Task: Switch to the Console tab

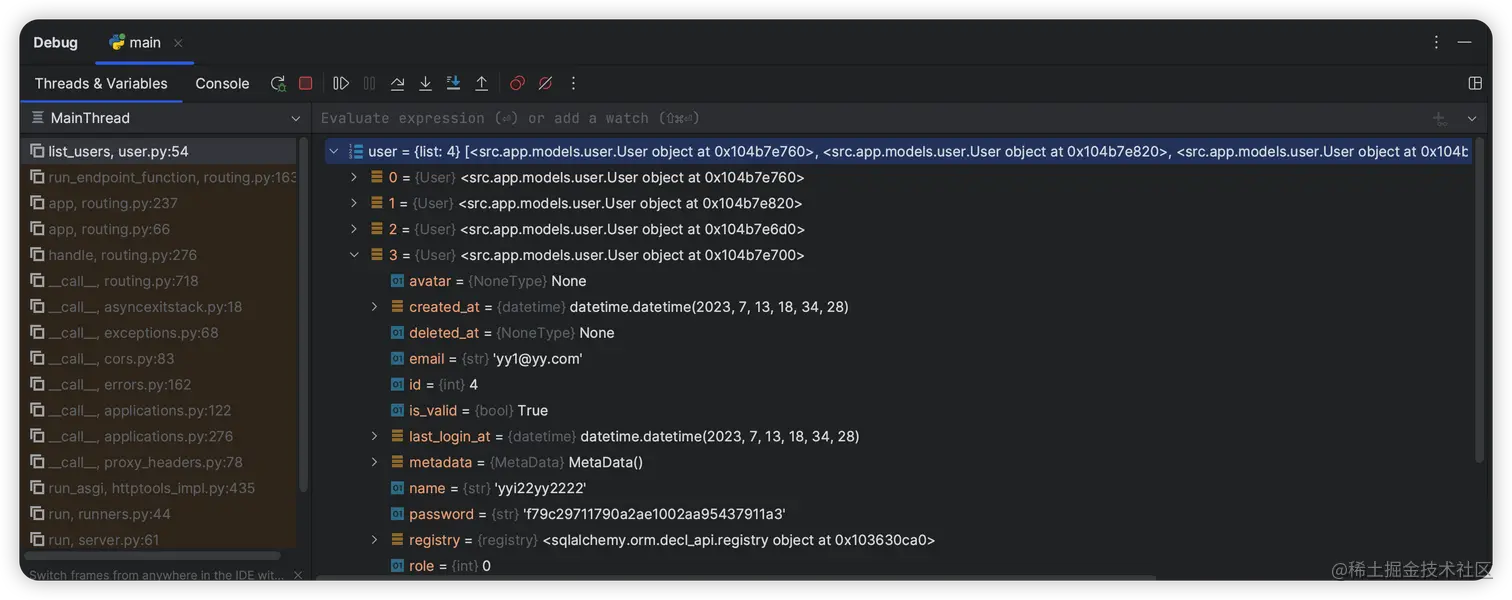Action: 222,84
